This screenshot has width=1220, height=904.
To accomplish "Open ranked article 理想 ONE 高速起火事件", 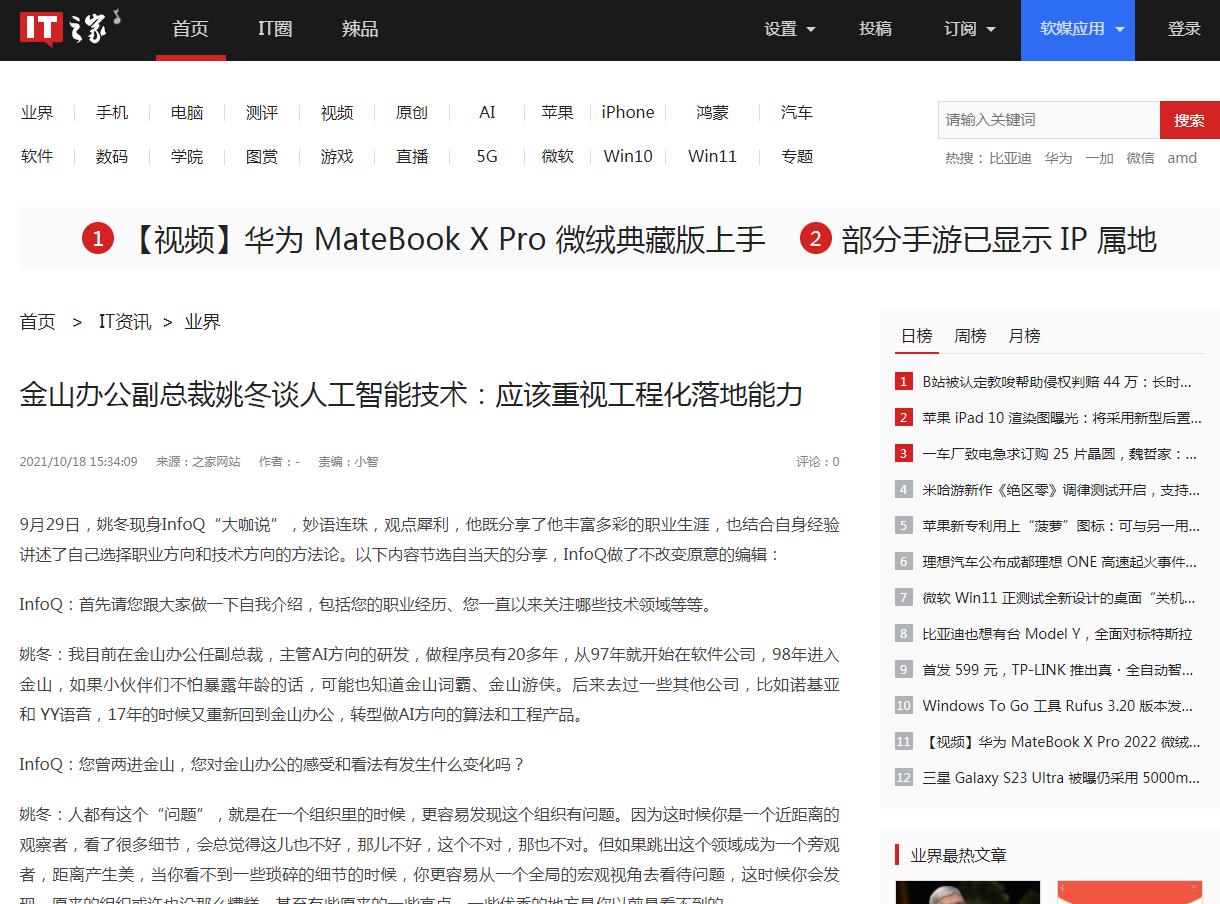I will coord(1060,562).
